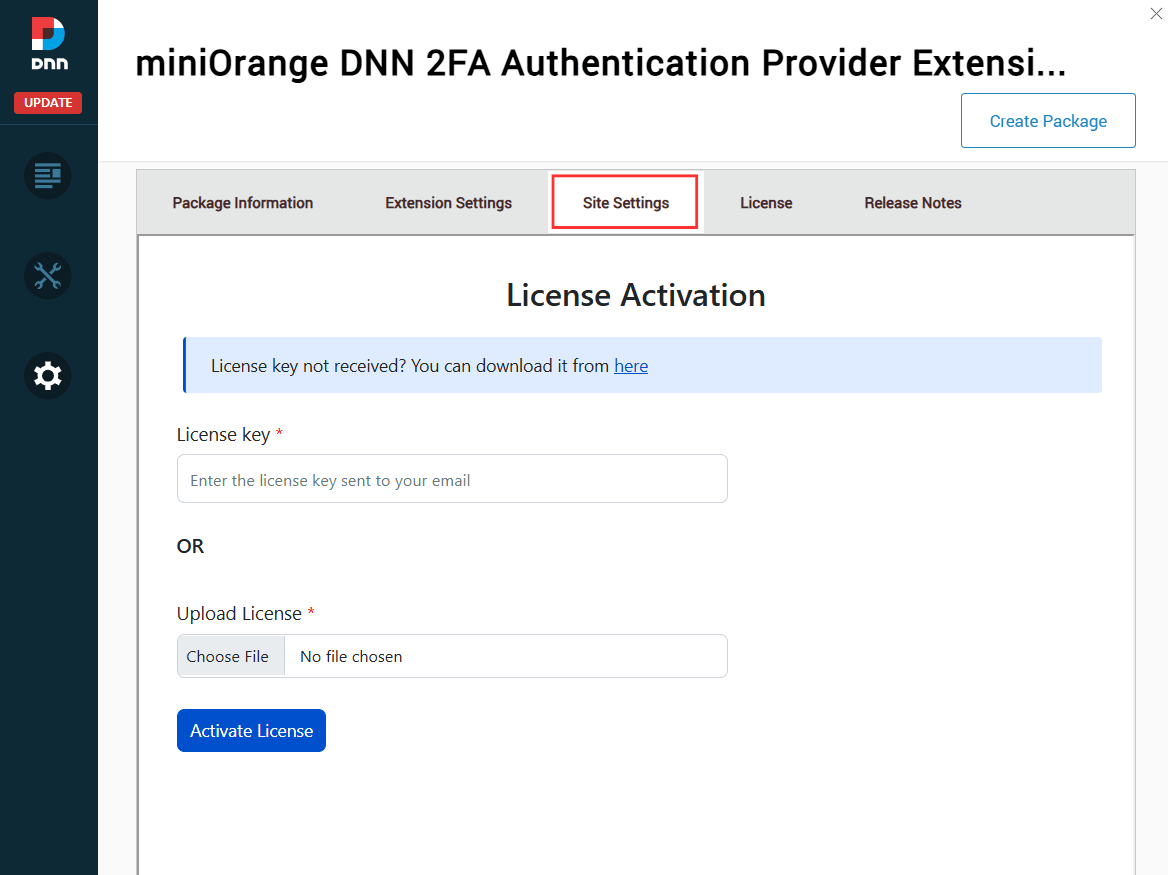
Task: Click Choose File to upload a license
Action: click(x=230, y=656)
